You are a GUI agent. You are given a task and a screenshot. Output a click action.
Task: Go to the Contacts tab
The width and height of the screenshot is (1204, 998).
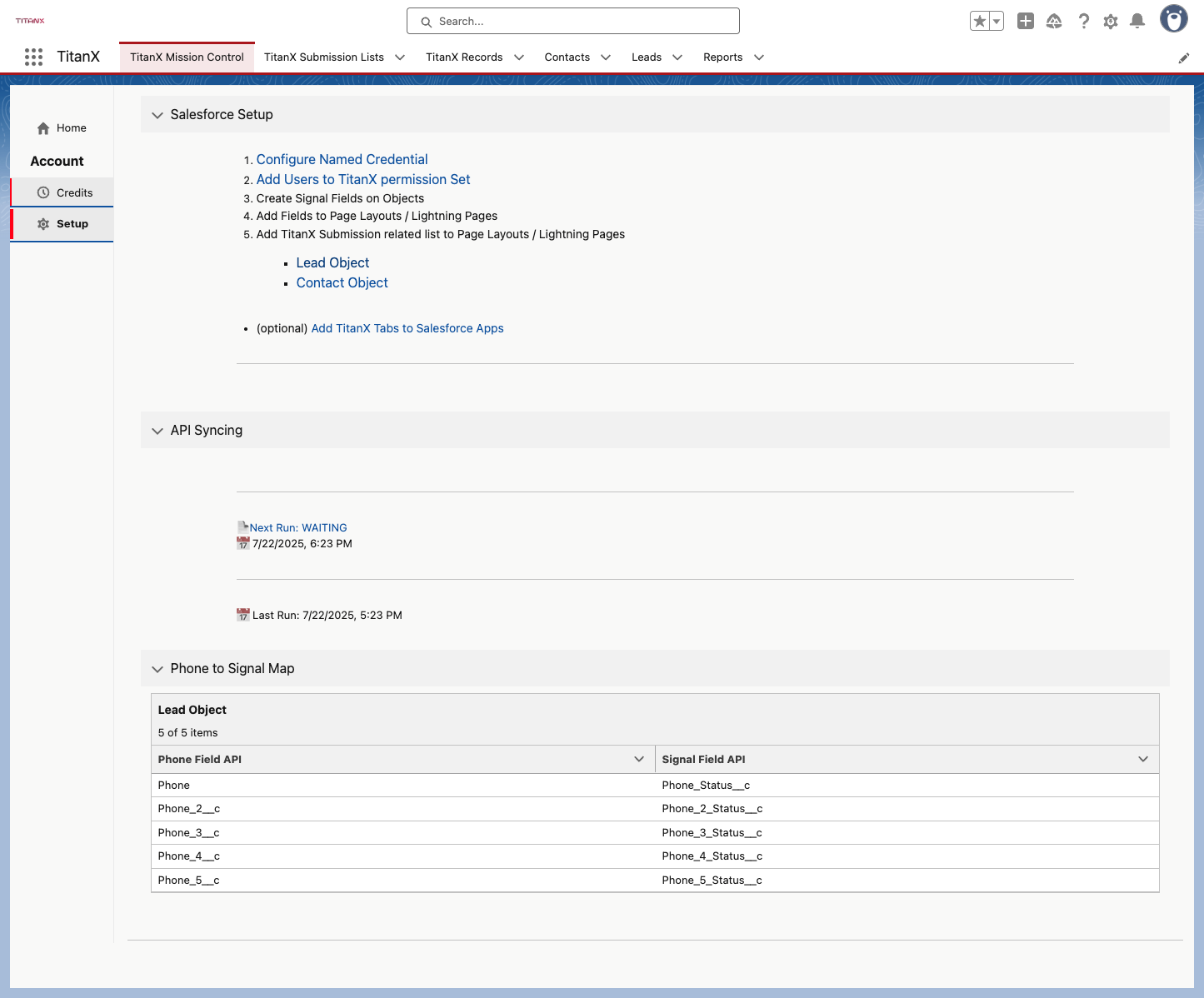567,57
